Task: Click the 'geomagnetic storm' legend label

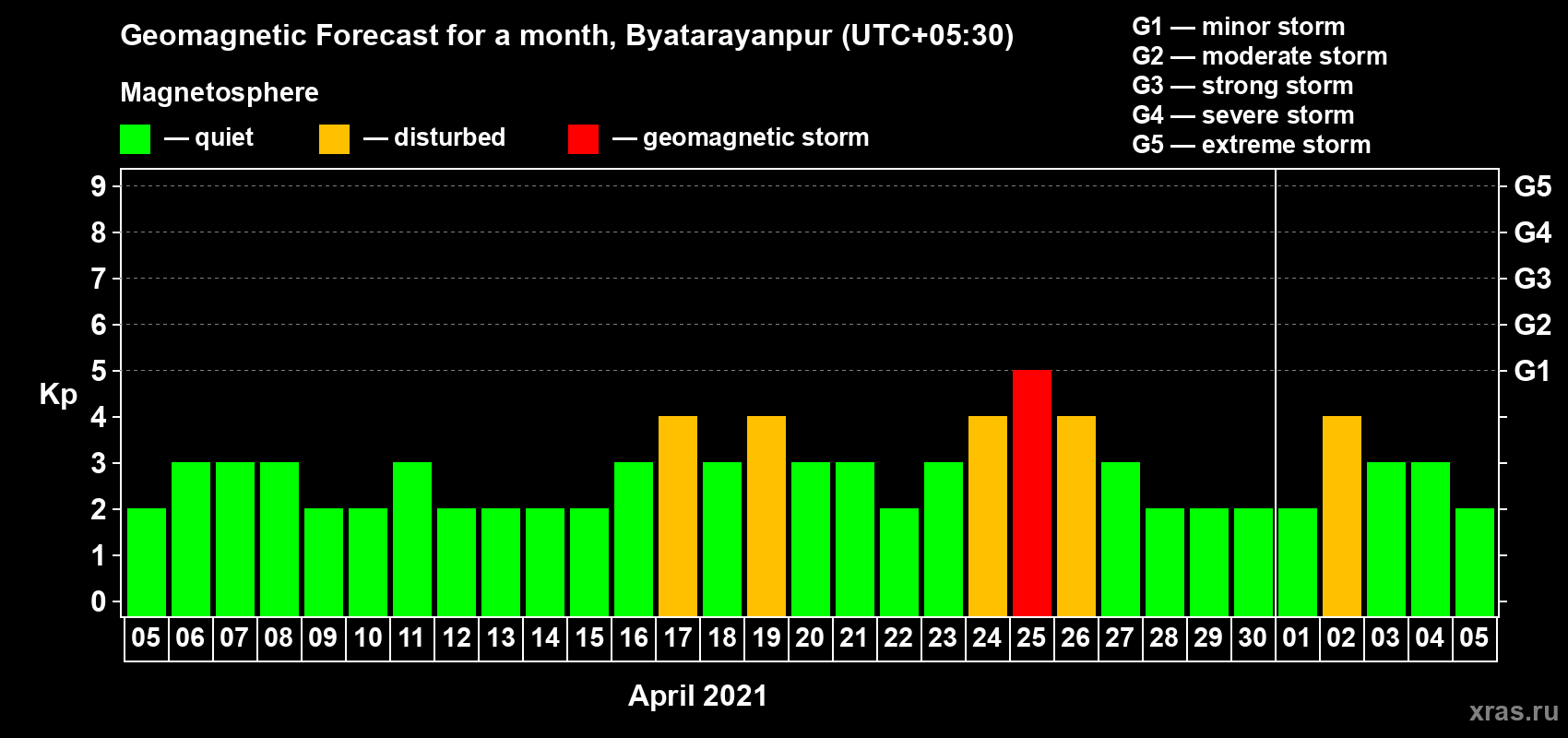Action: 756,137
